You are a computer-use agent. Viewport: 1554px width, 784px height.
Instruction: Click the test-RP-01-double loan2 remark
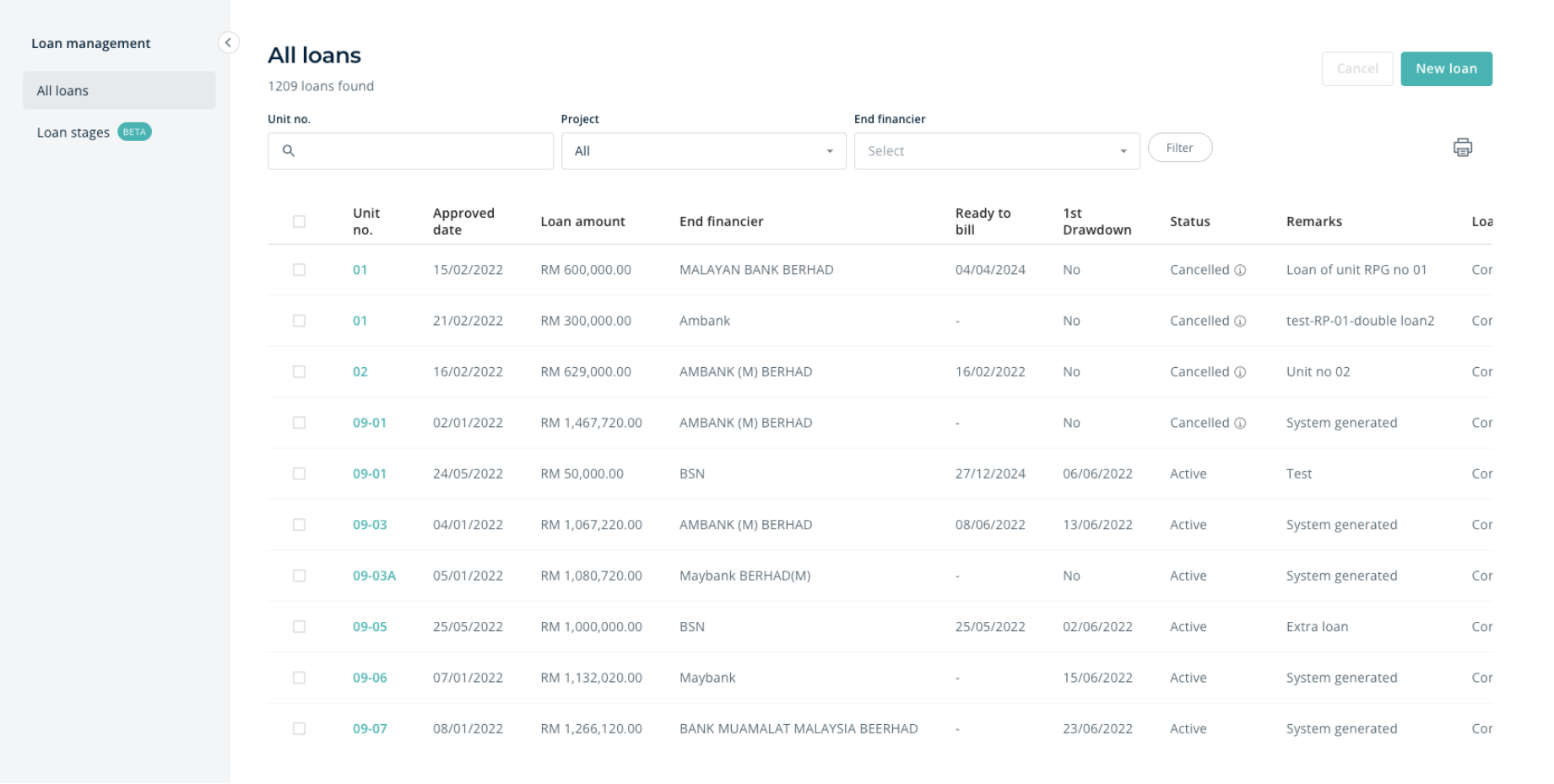point(1360,321)
